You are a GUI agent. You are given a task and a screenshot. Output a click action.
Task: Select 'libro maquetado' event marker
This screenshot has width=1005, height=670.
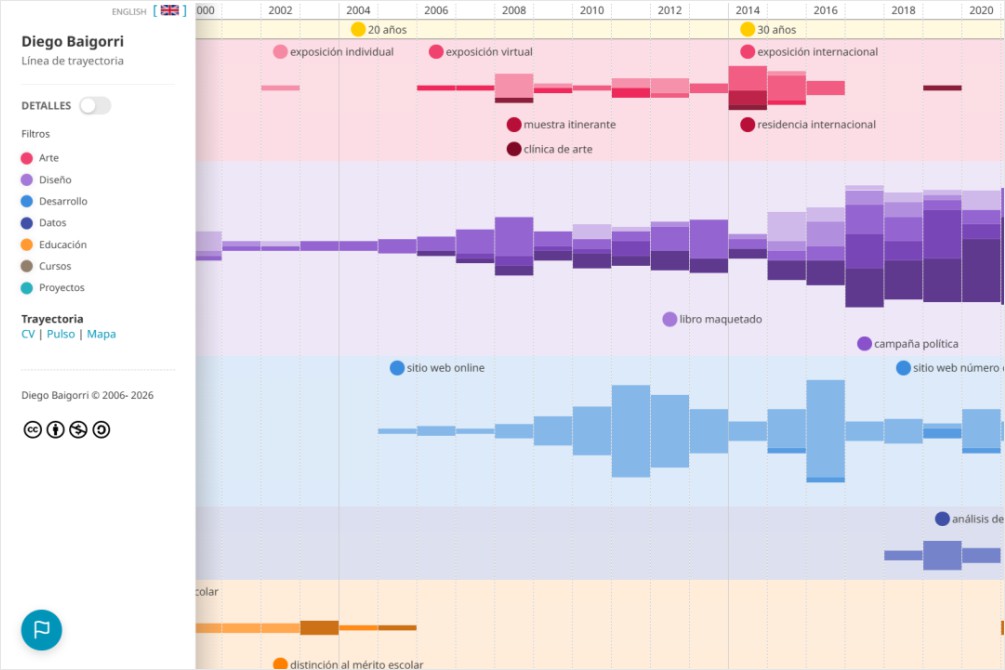tap(670, 319)
